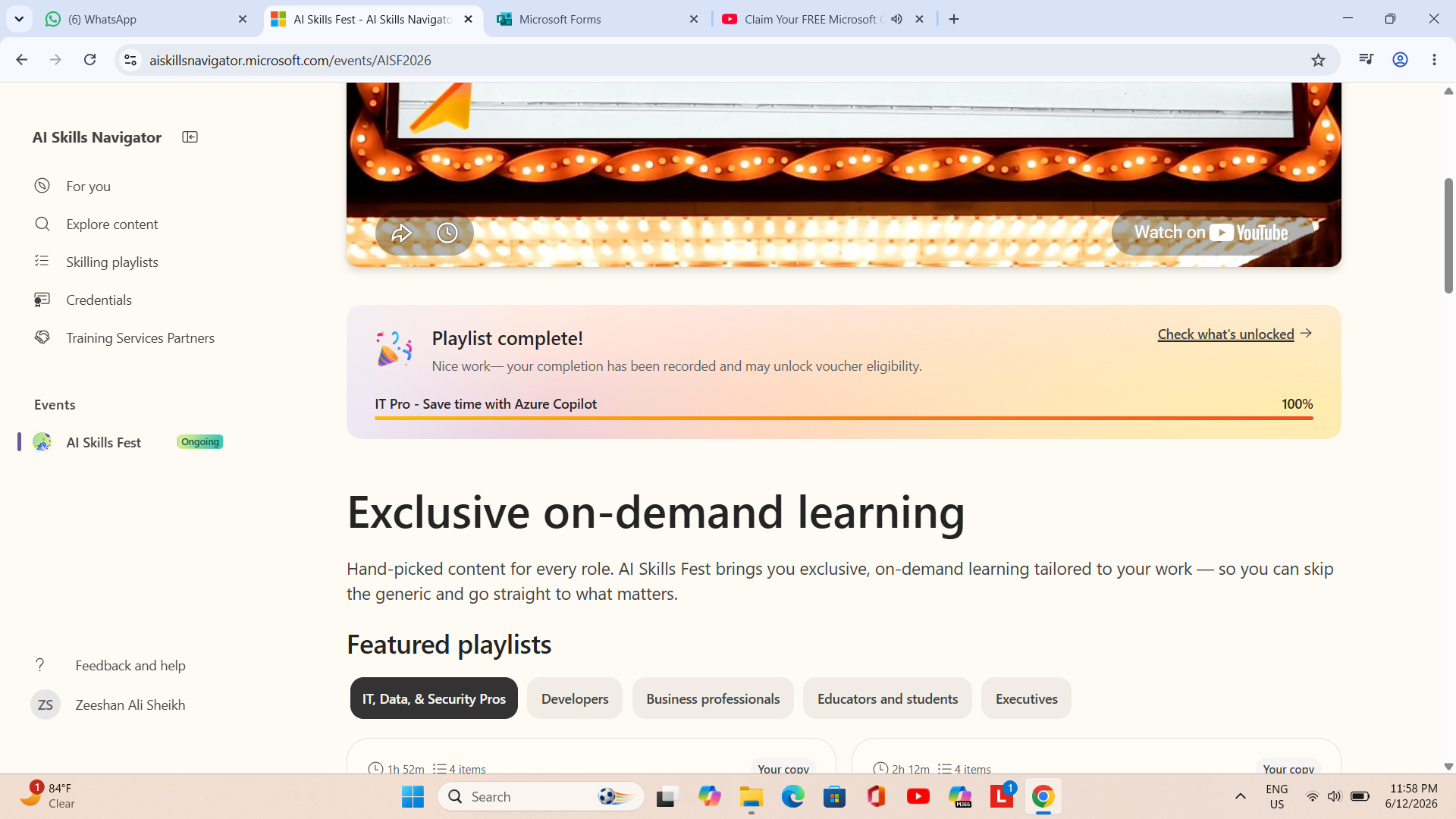The height and width of the screenshot is (819, 1456).
Task: Open Training Services Partners
Action: [x=140, y=338]
